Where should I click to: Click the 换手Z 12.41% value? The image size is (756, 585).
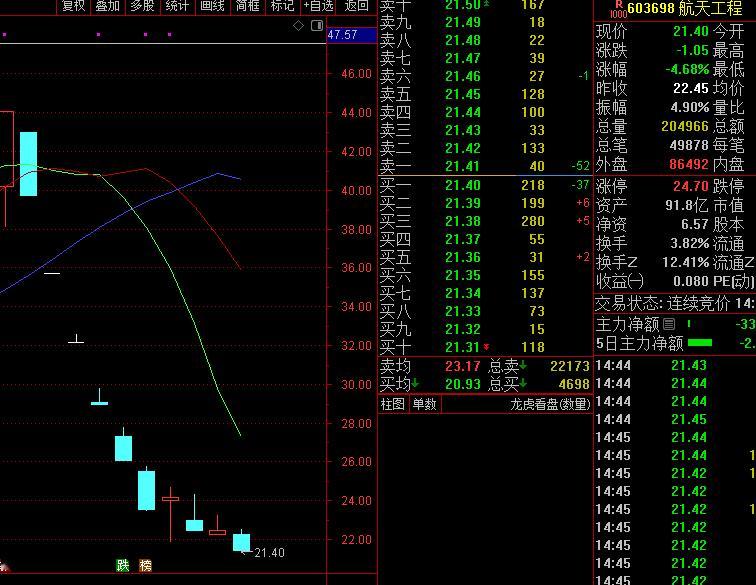pyautogui.click(x=685, y=262)
